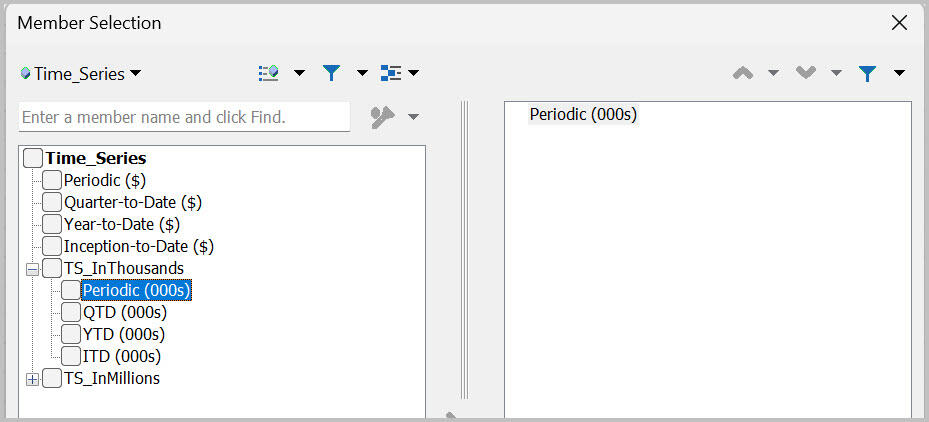Click the member name search field

point(184,117)
